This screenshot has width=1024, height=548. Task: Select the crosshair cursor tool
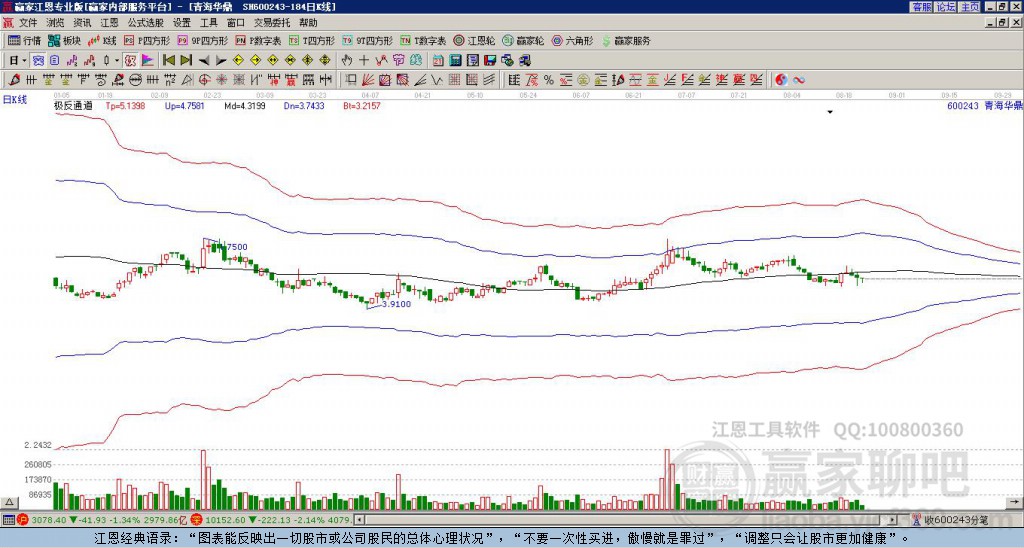tap(364, 61)
